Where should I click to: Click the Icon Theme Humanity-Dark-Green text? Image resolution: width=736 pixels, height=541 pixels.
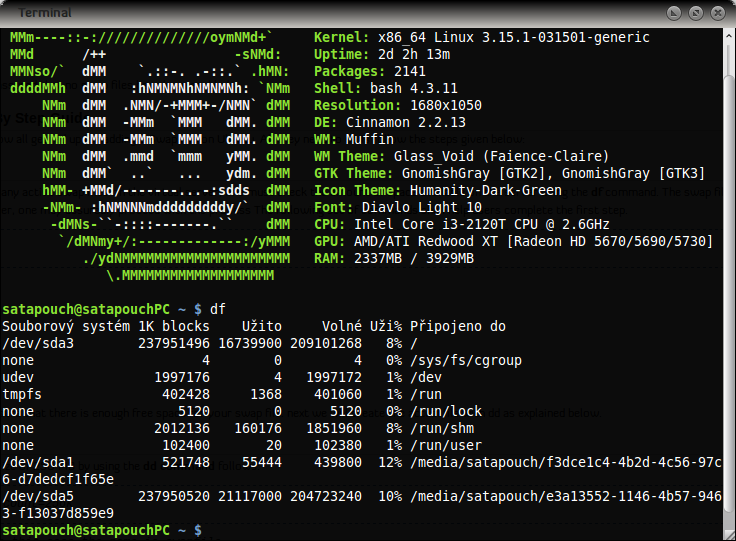[437, 190]
